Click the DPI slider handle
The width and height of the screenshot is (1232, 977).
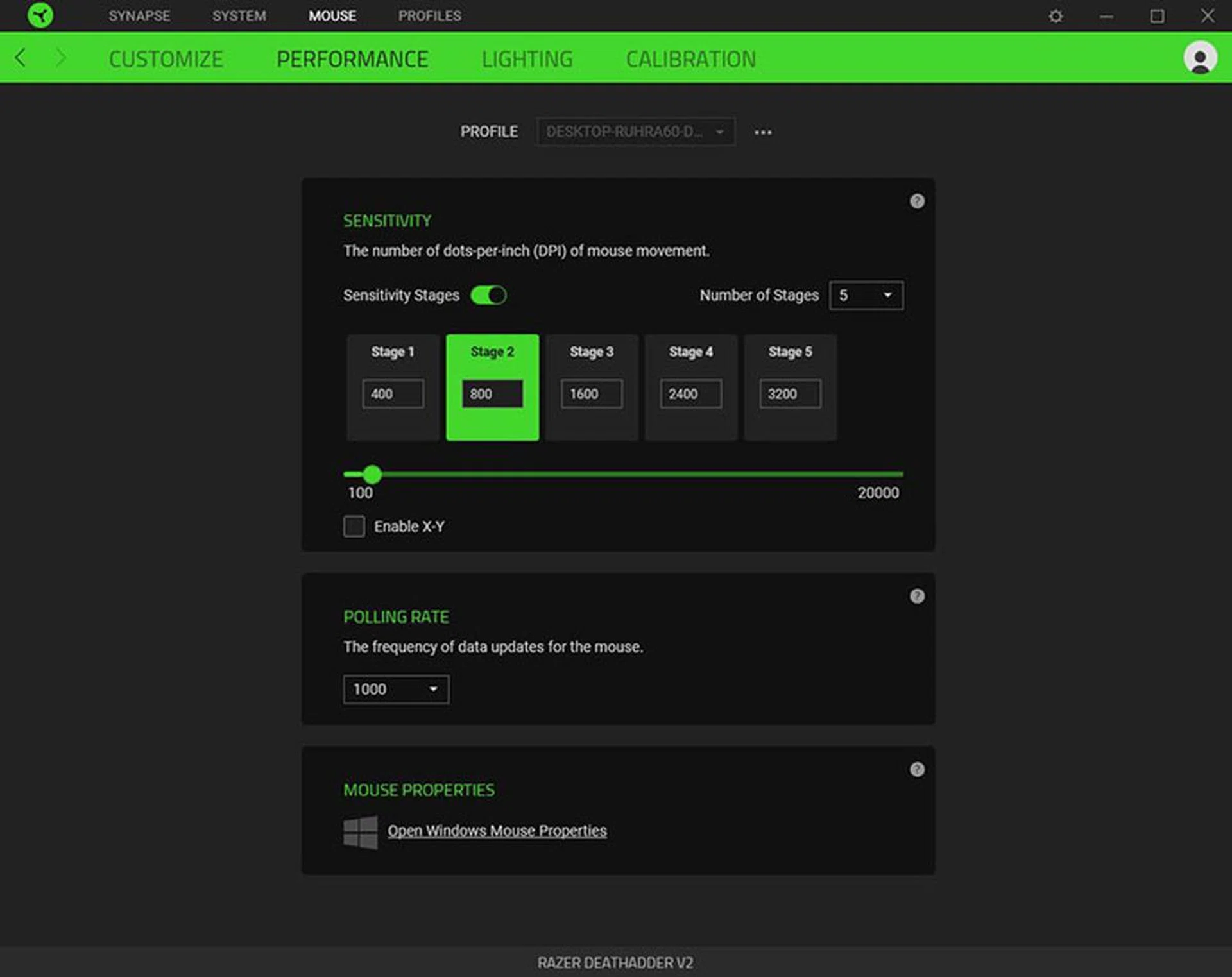372,475
